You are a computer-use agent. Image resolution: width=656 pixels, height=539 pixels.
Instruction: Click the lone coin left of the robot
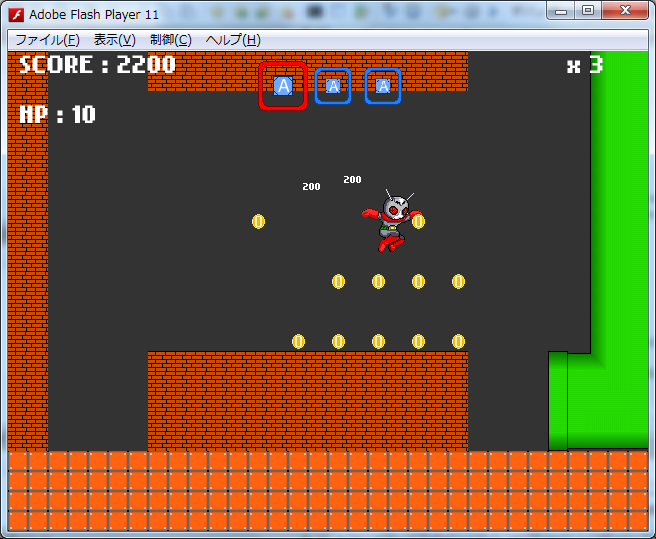click(259, 221)
